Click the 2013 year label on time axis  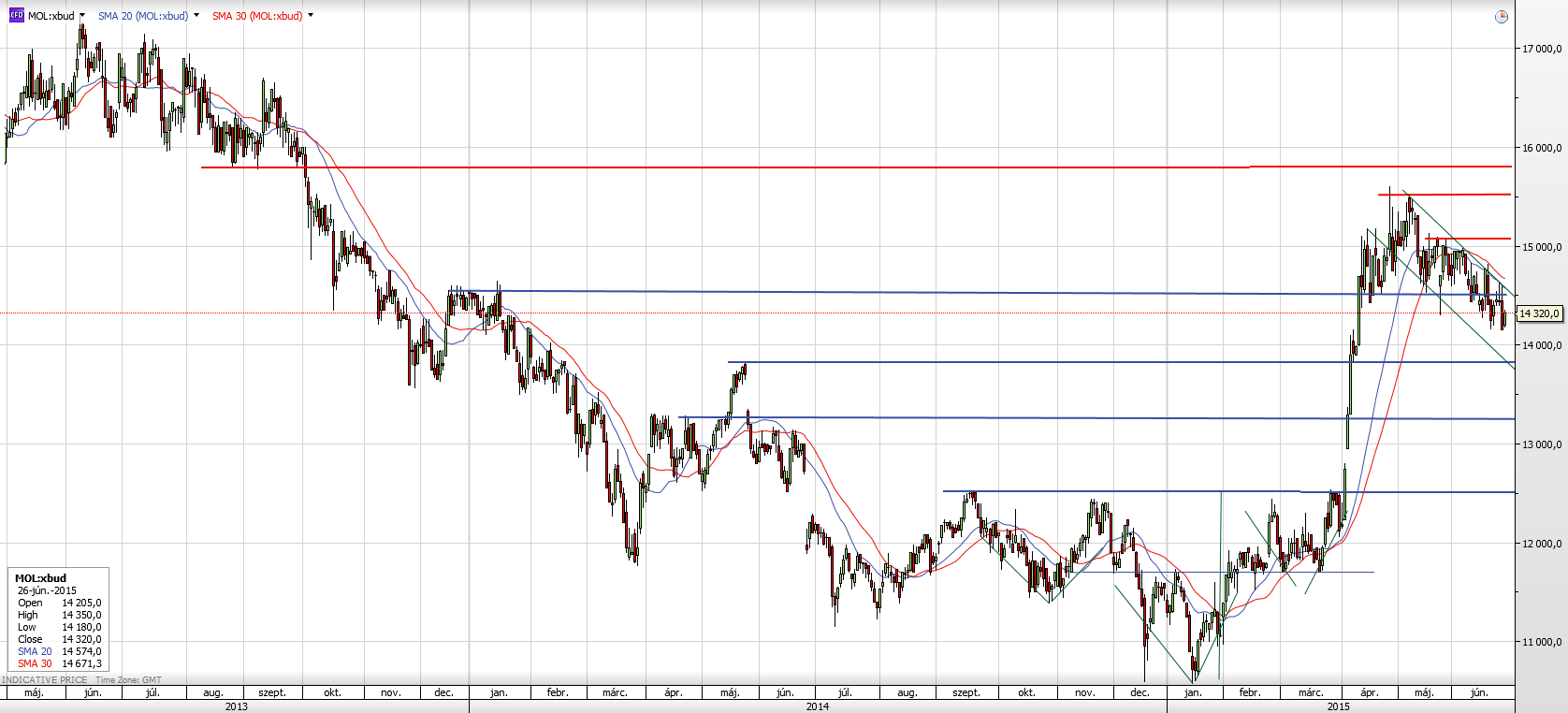coord(237,706)
